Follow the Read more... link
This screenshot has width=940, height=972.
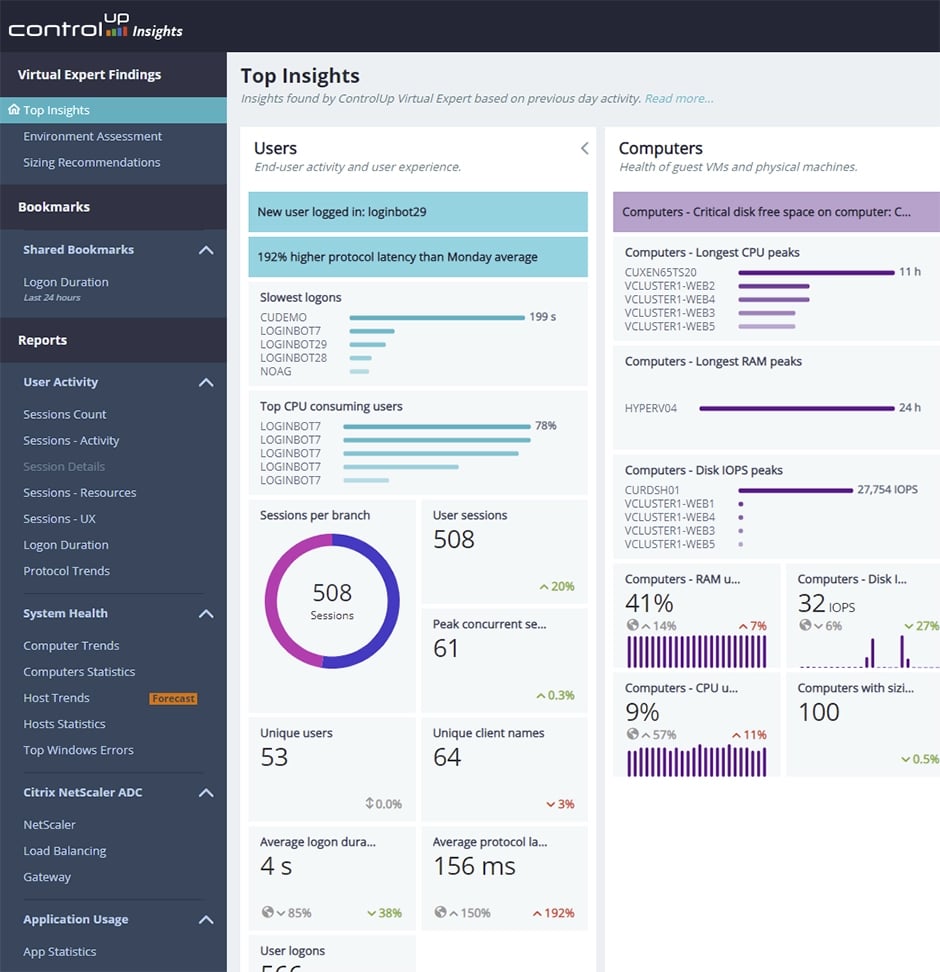(x=679, y=99)
